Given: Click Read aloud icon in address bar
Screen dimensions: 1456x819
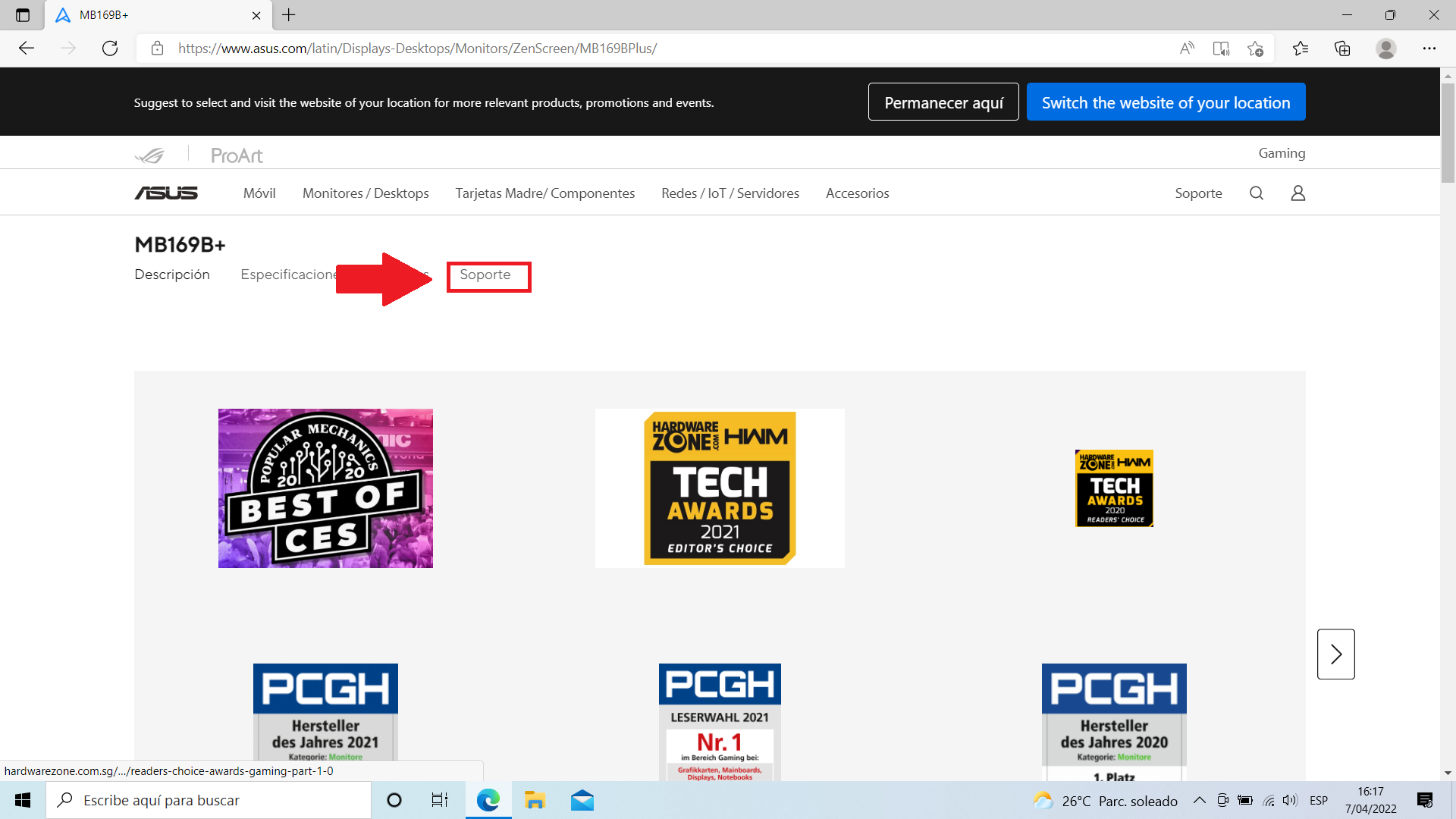Looking at the screenshot, I should click(1187, 49).
